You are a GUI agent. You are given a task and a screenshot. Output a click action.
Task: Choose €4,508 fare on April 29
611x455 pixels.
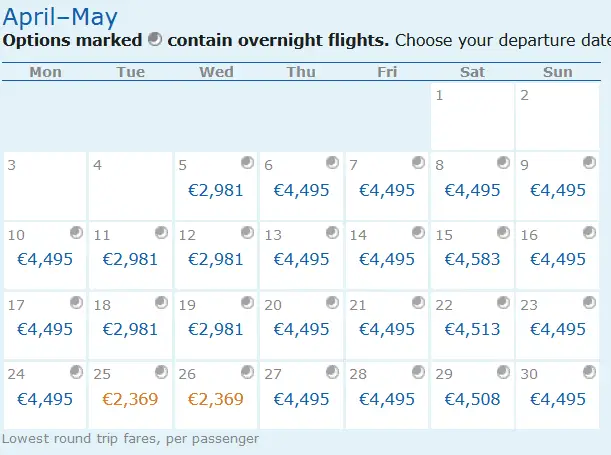coord(472,399)
